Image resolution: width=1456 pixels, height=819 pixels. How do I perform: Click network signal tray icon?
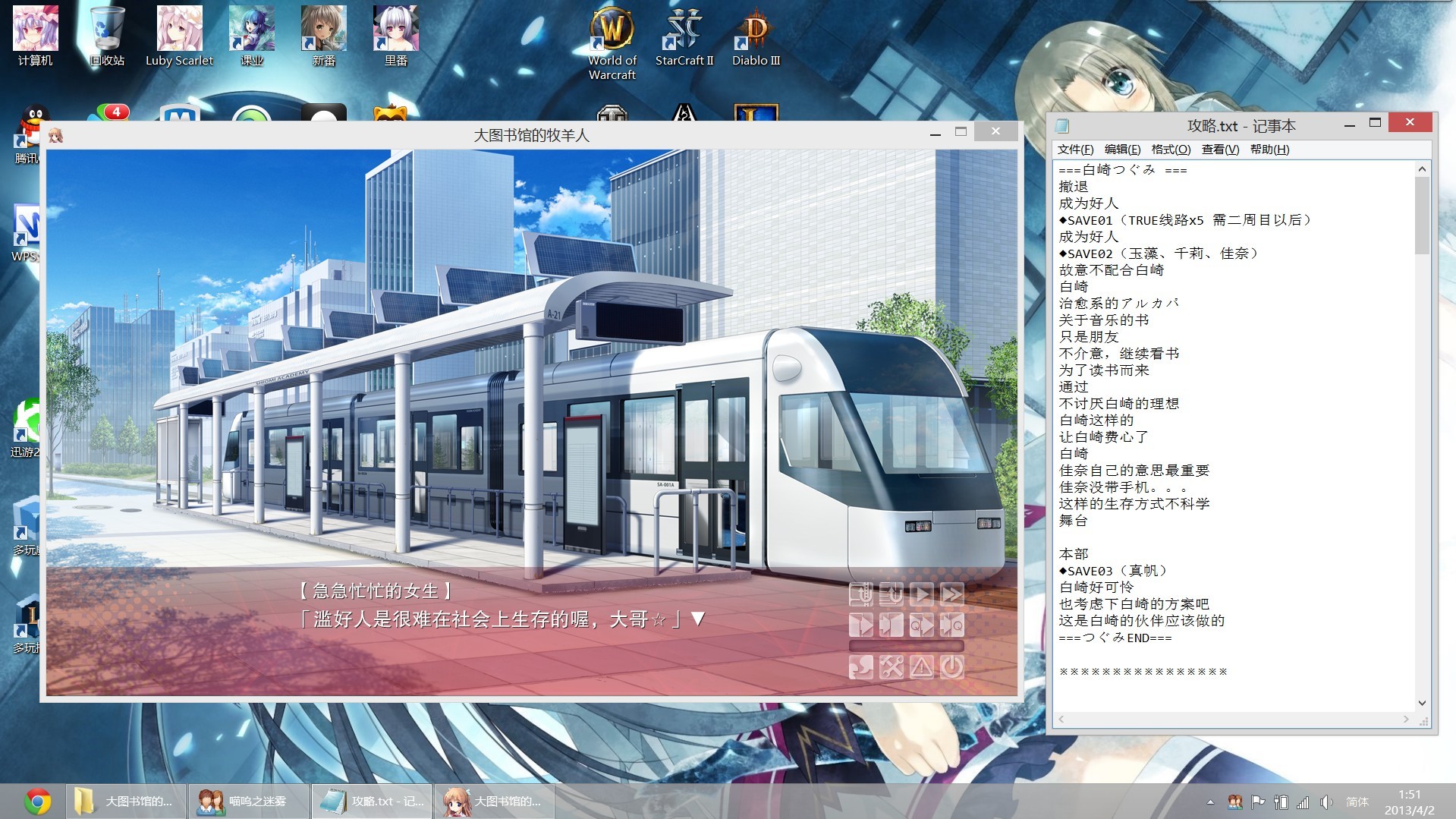pos(1303,802)
